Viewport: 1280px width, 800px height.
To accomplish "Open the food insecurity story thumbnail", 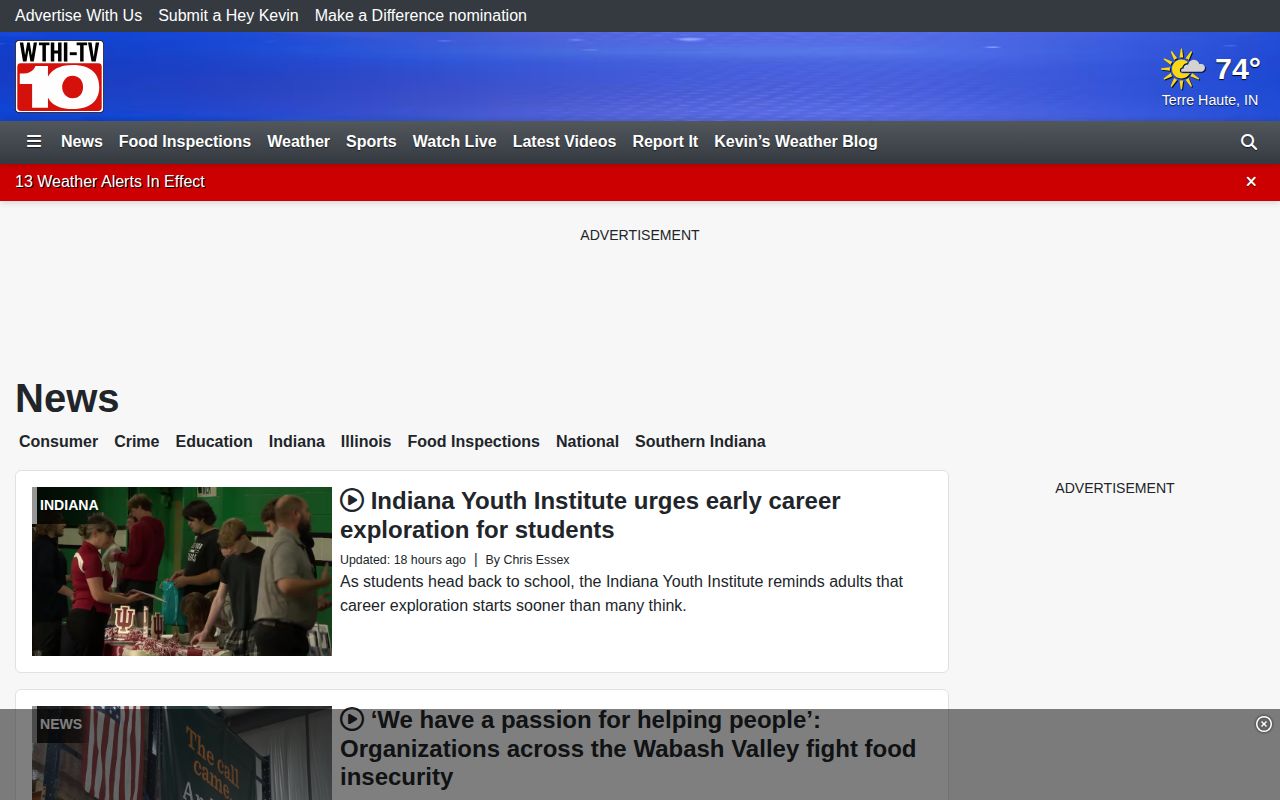I will pyautogui.click(x=182, y=753).
